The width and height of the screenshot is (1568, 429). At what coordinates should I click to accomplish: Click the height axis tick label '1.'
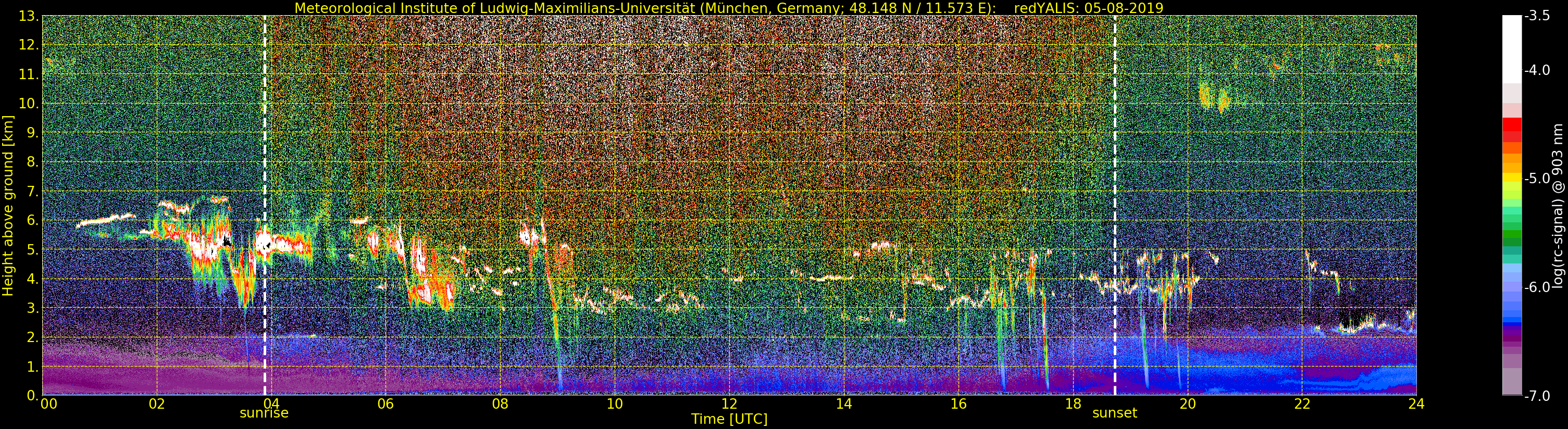coord(32,367)
